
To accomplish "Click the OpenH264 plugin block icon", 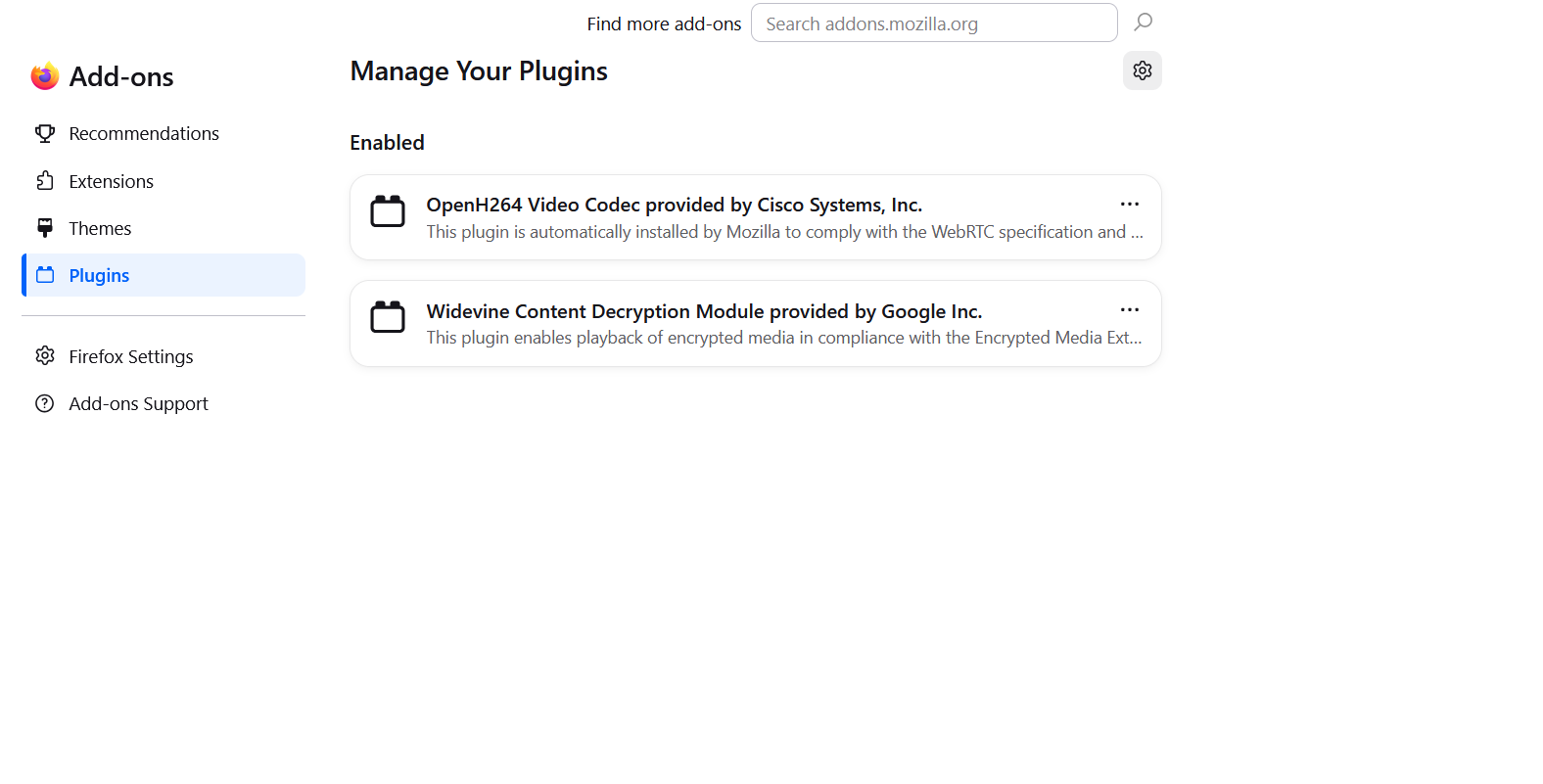I will click(388, 210).
